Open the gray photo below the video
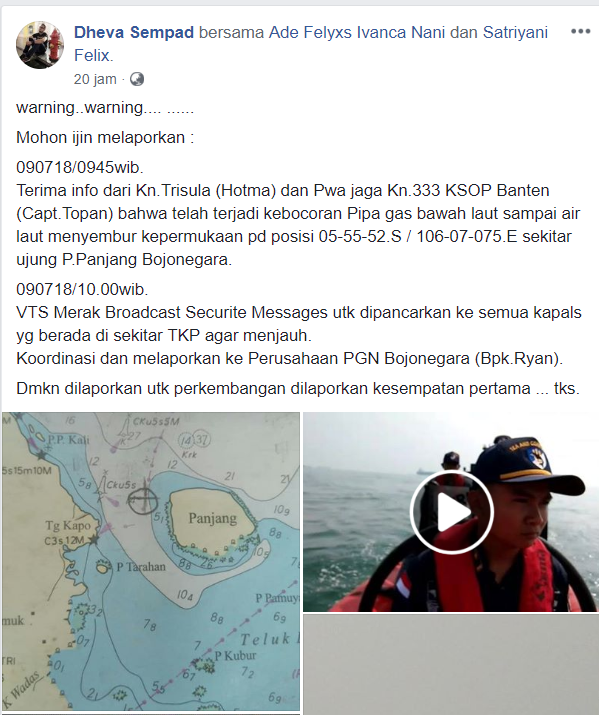The image size is (599, 715). coord(451,664)
